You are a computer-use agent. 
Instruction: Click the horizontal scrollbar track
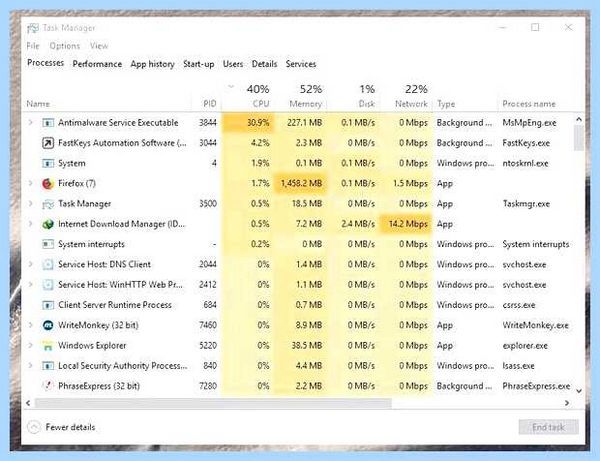(478, 403)
